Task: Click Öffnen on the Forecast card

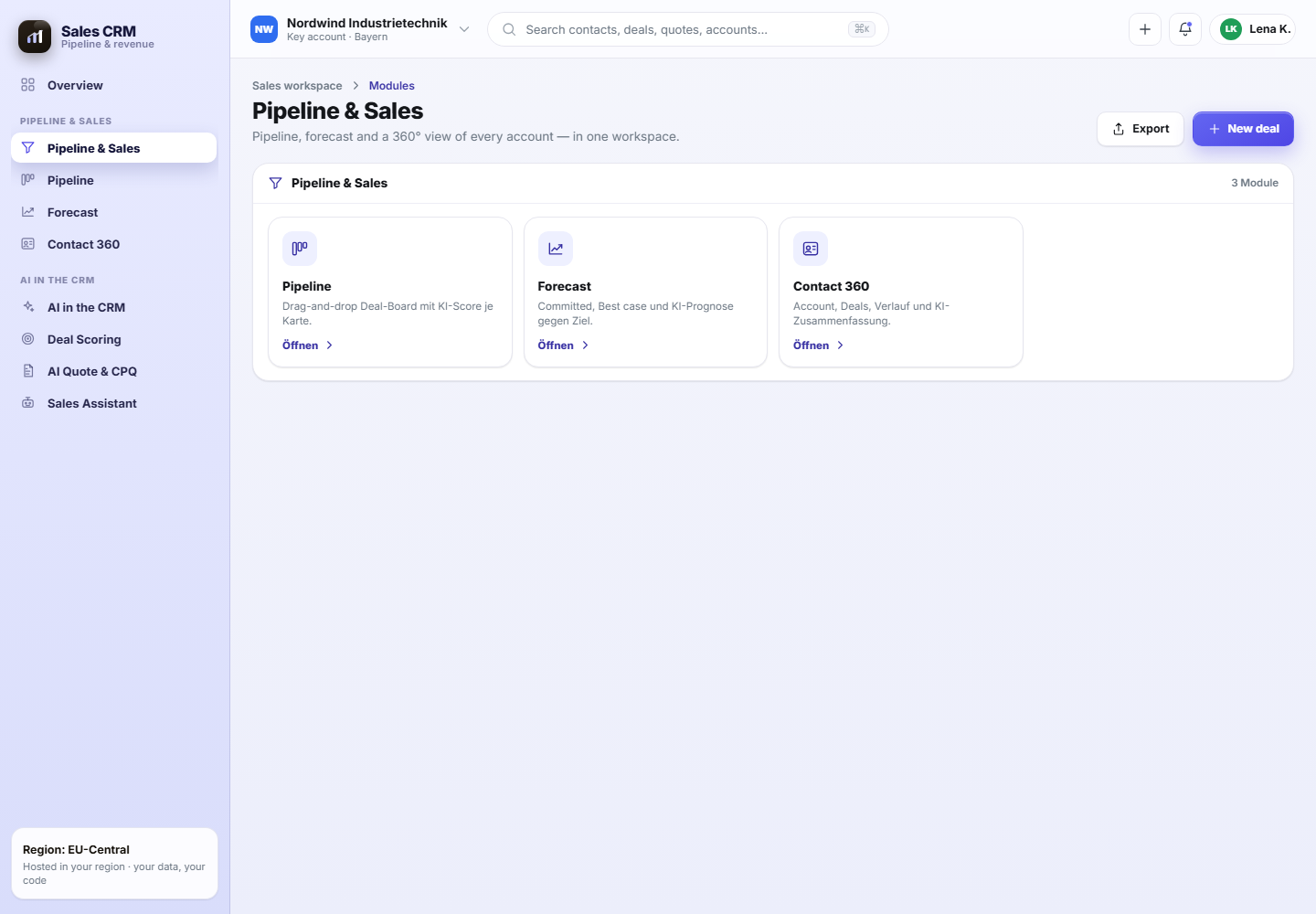Action: coord(556,345)
